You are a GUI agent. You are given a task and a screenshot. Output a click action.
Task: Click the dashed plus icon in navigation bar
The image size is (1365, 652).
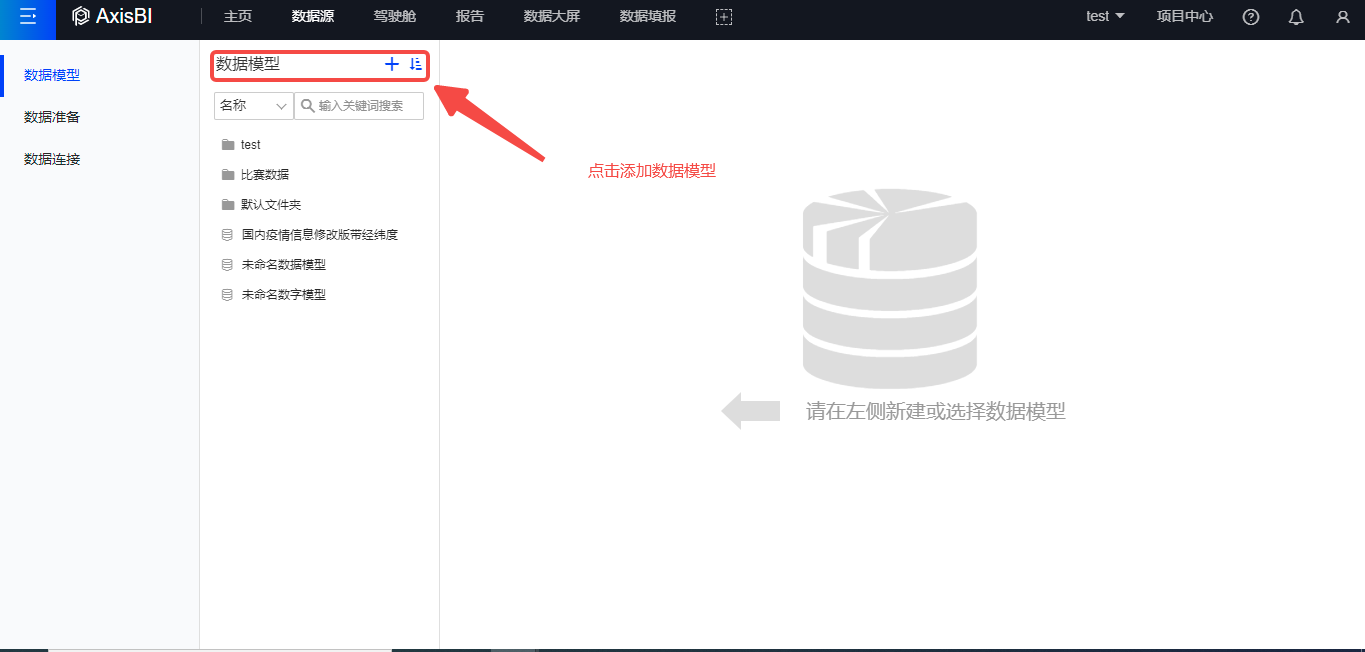pos(724,17)
